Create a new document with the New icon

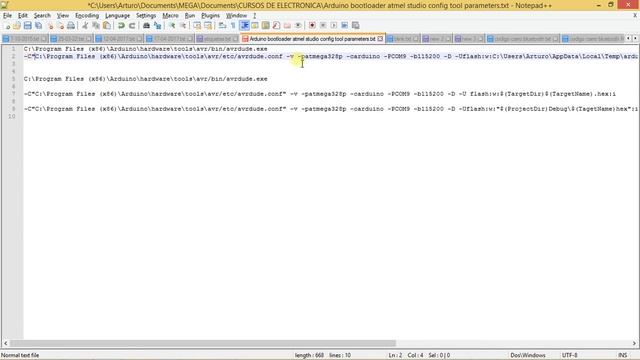click(7, 26)
